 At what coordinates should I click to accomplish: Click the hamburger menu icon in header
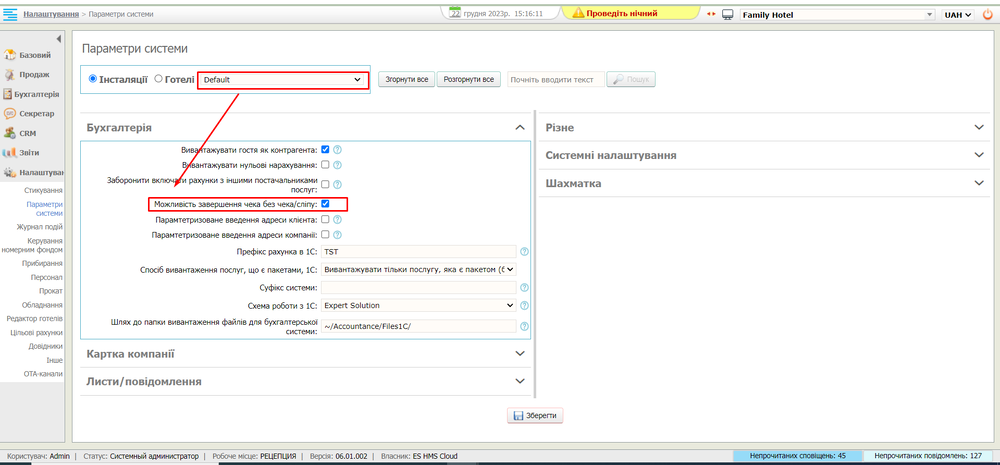coord(11,15)
